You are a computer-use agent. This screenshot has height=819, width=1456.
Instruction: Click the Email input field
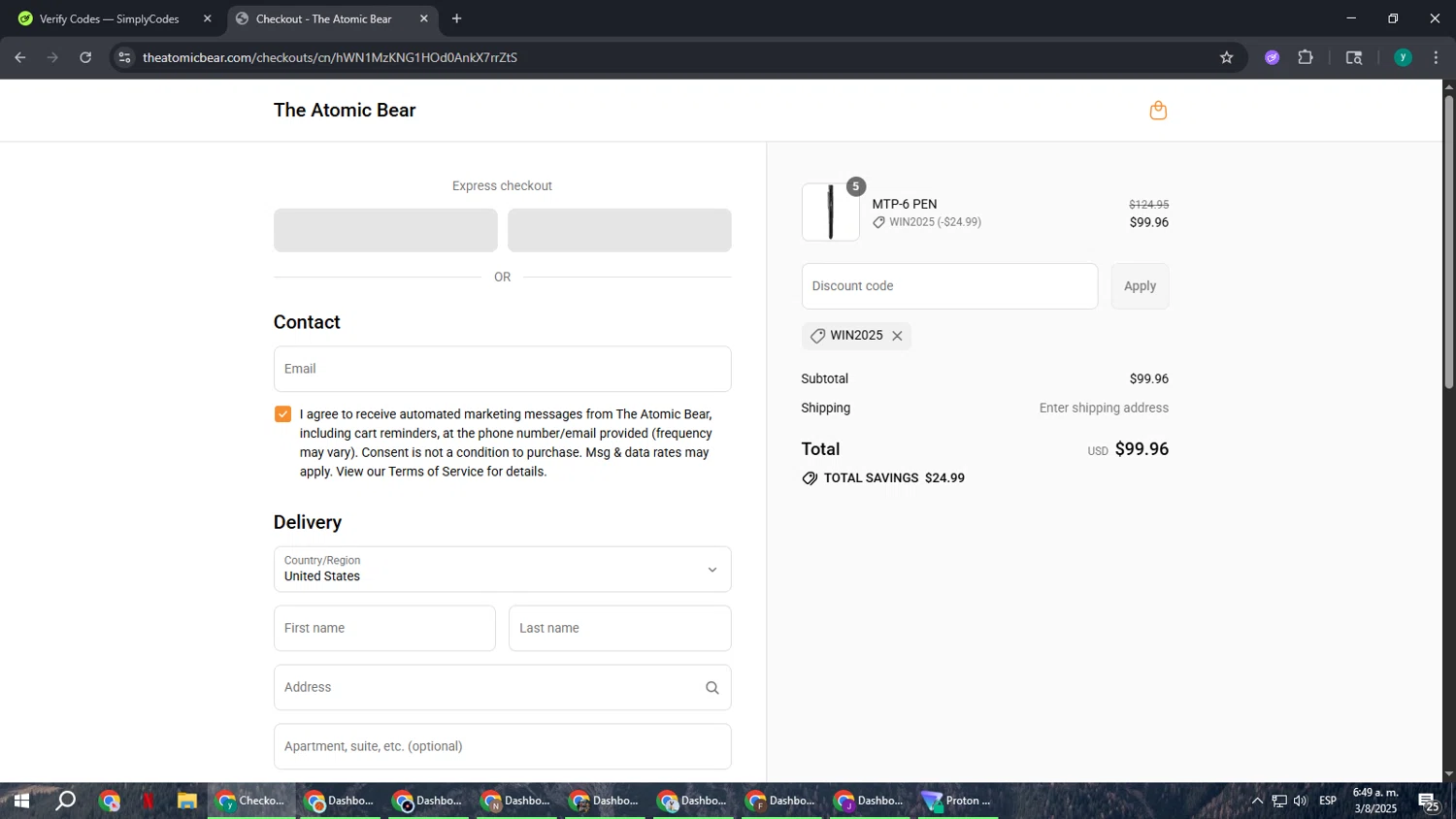pyautogui.click(x=502, y=369)
